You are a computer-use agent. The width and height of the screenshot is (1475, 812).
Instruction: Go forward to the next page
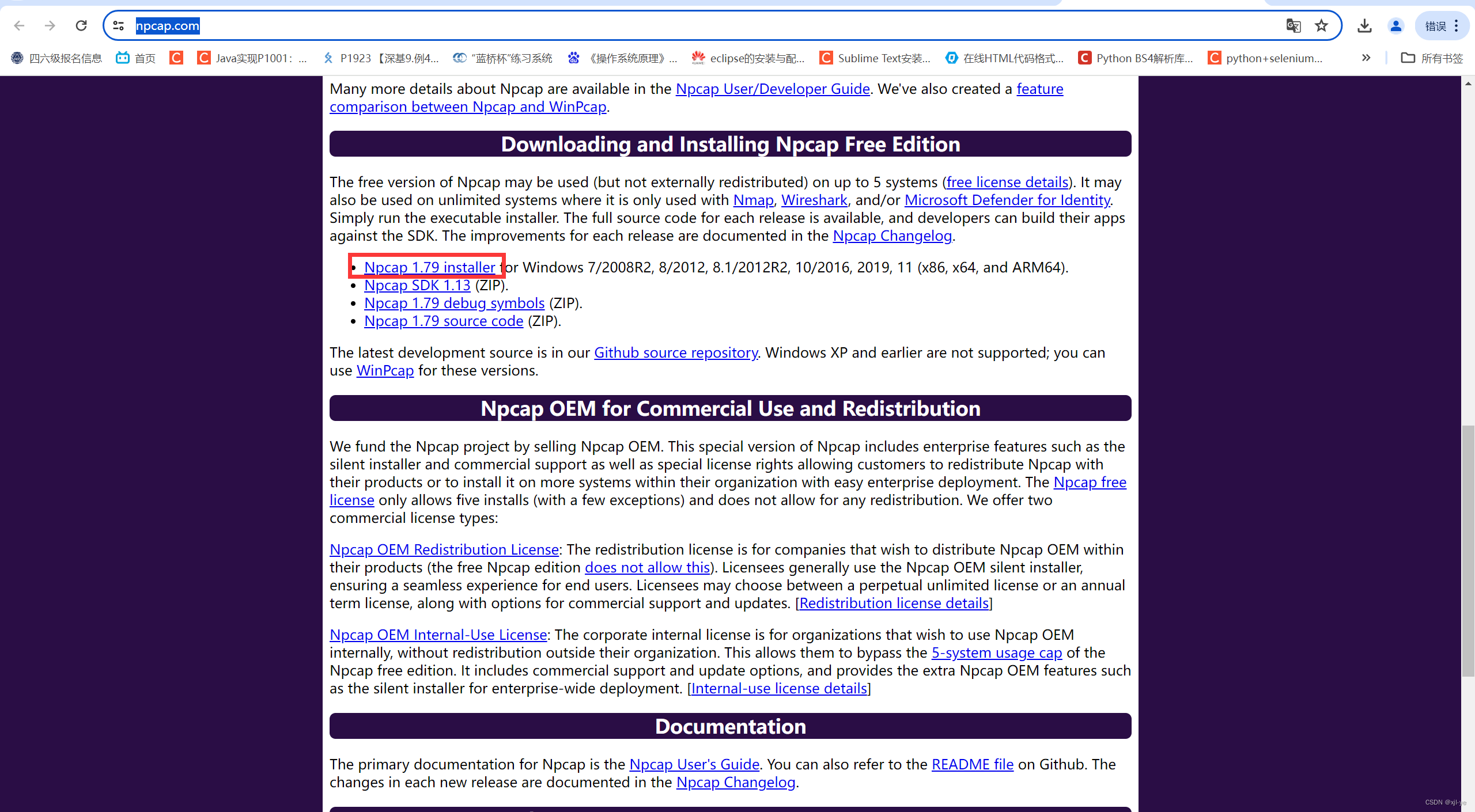50,26
